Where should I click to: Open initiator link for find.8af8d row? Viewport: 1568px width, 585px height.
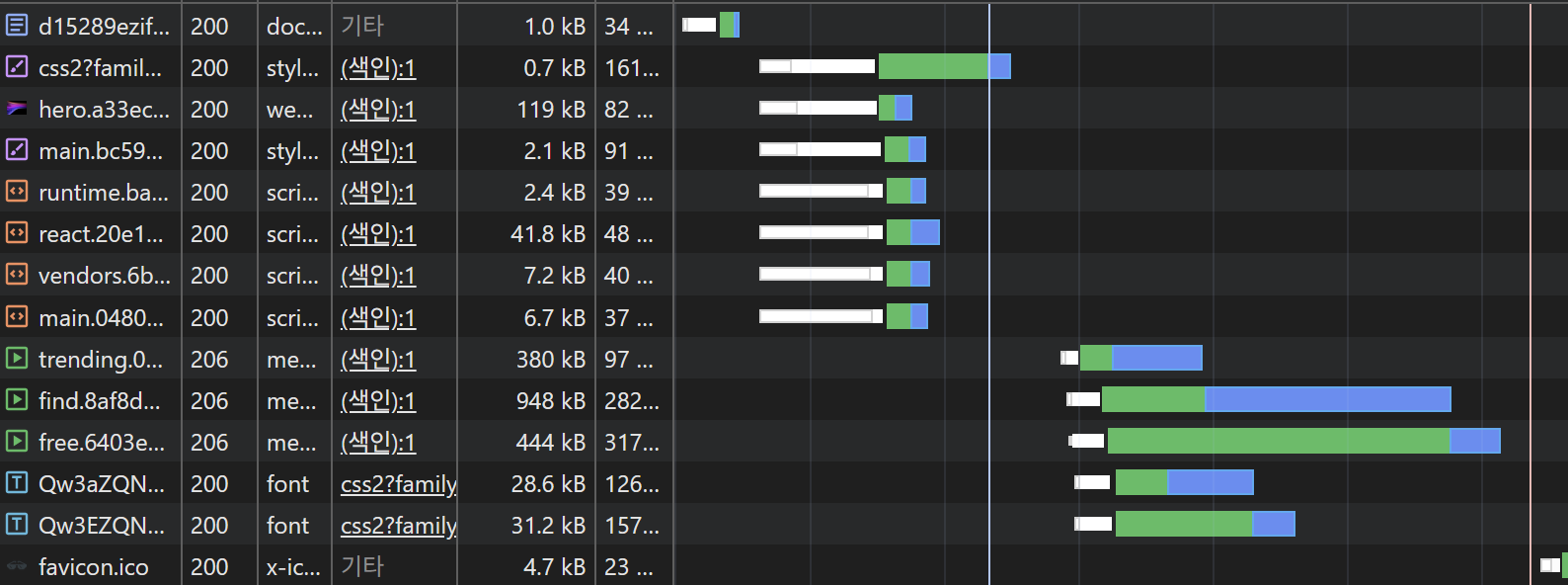378,400
